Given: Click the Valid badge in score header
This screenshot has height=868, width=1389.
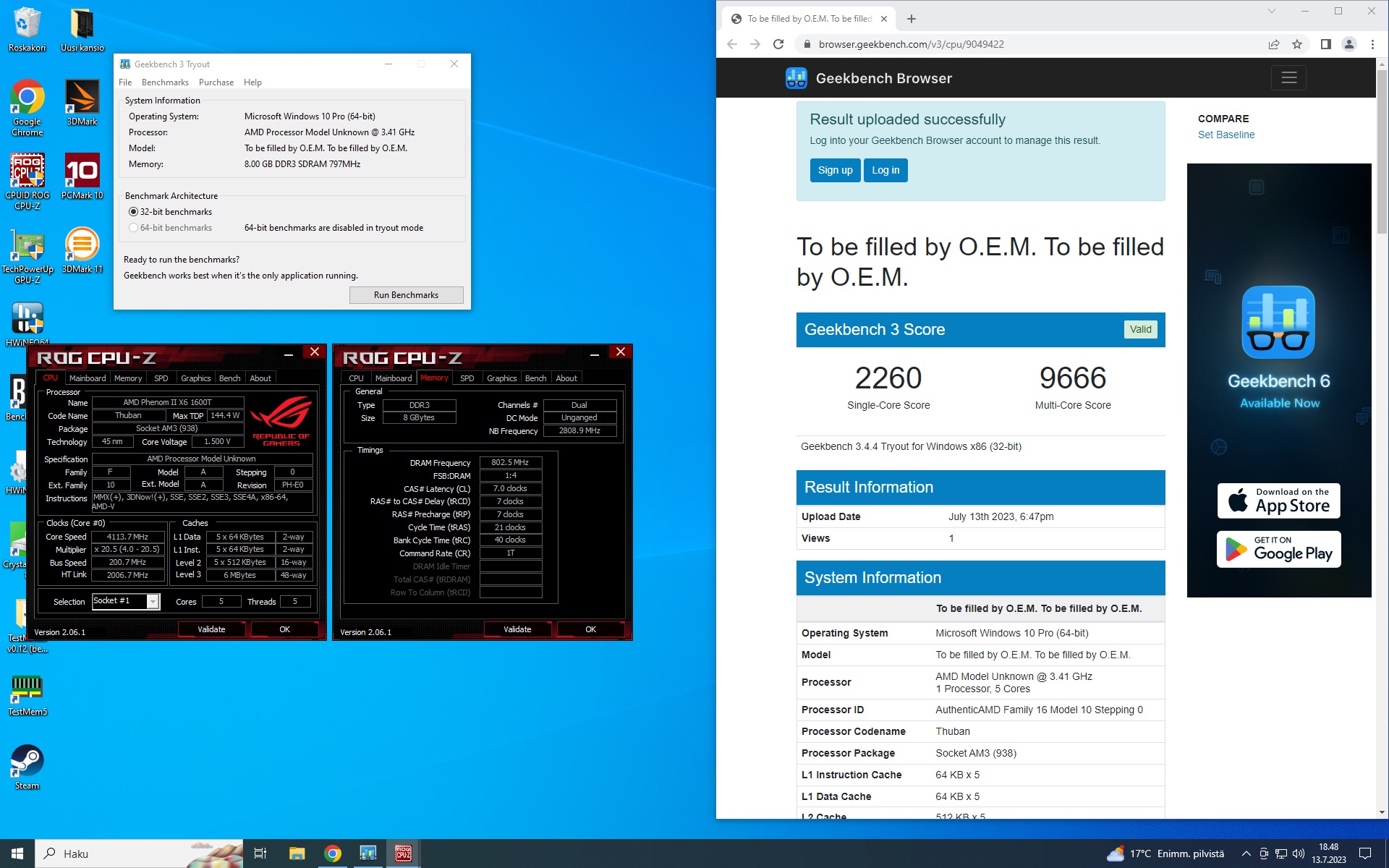Looking at the screenshot, I should pyautogui.click(x=1140, y=329).
